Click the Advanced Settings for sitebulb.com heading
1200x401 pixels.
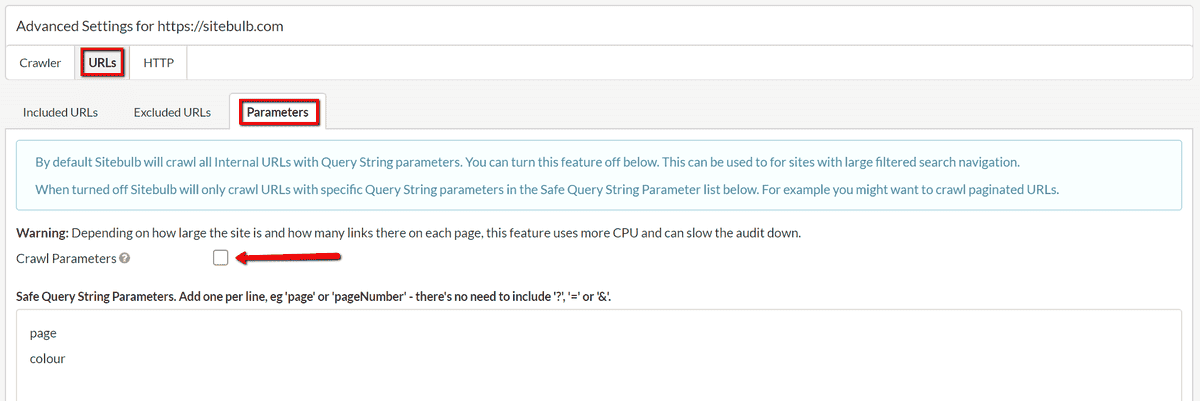tap(150, 26)
